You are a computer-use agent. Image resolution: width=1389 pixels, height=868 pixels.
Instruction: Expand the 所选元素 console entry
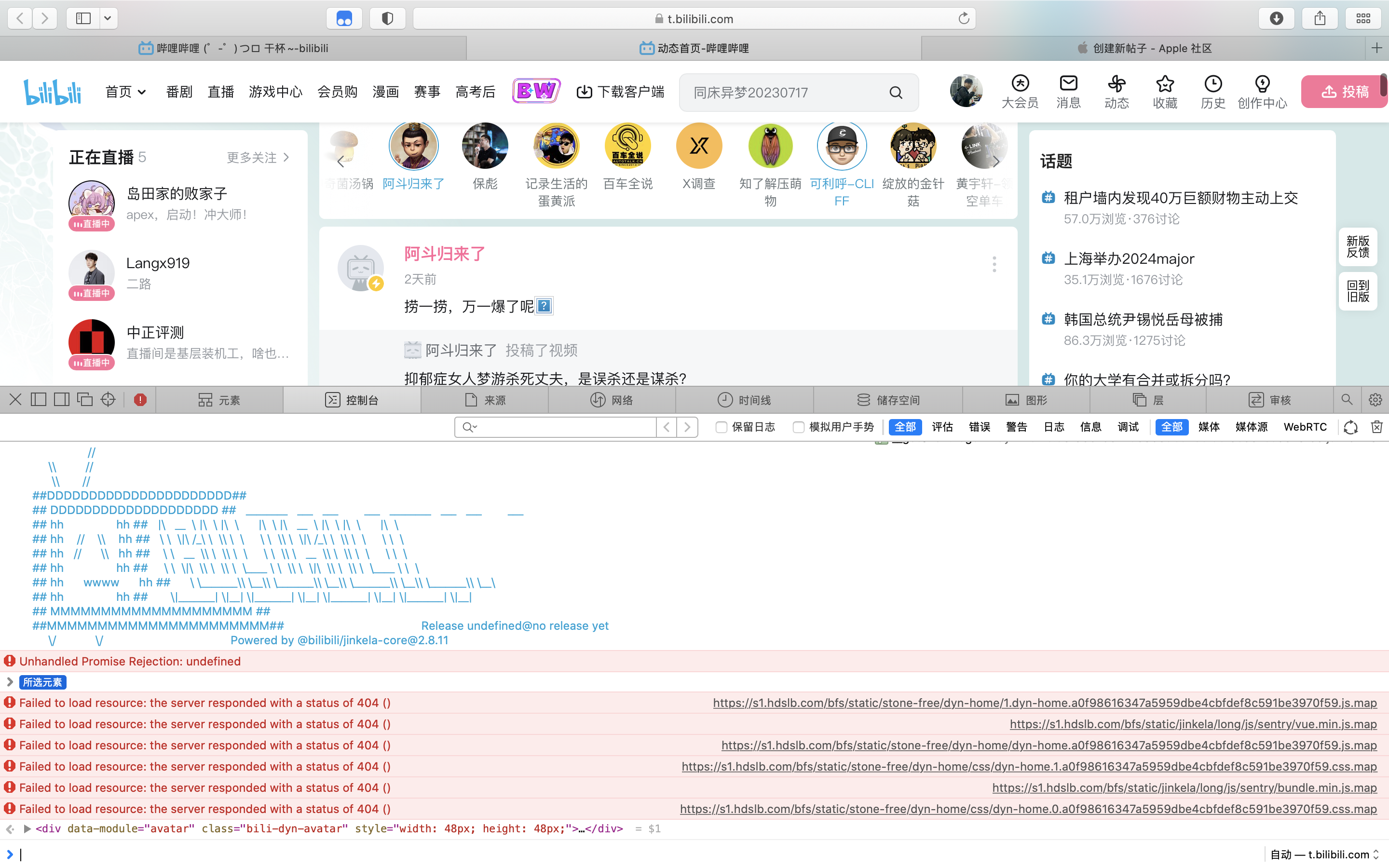[10, 682]
